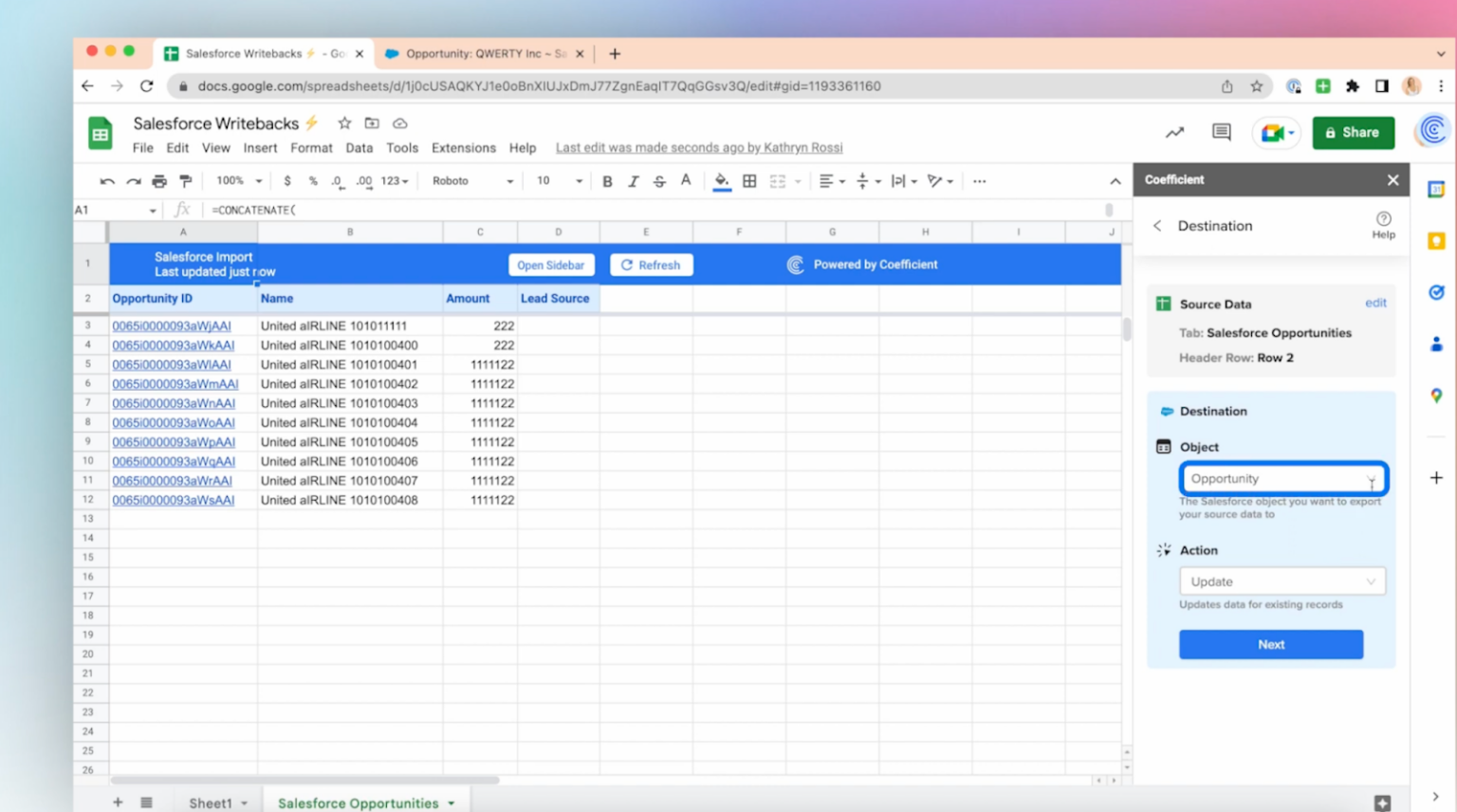Open horizontal align dropdown
Viewport: 1457px width, 812px height.
[x=832, y=181]
